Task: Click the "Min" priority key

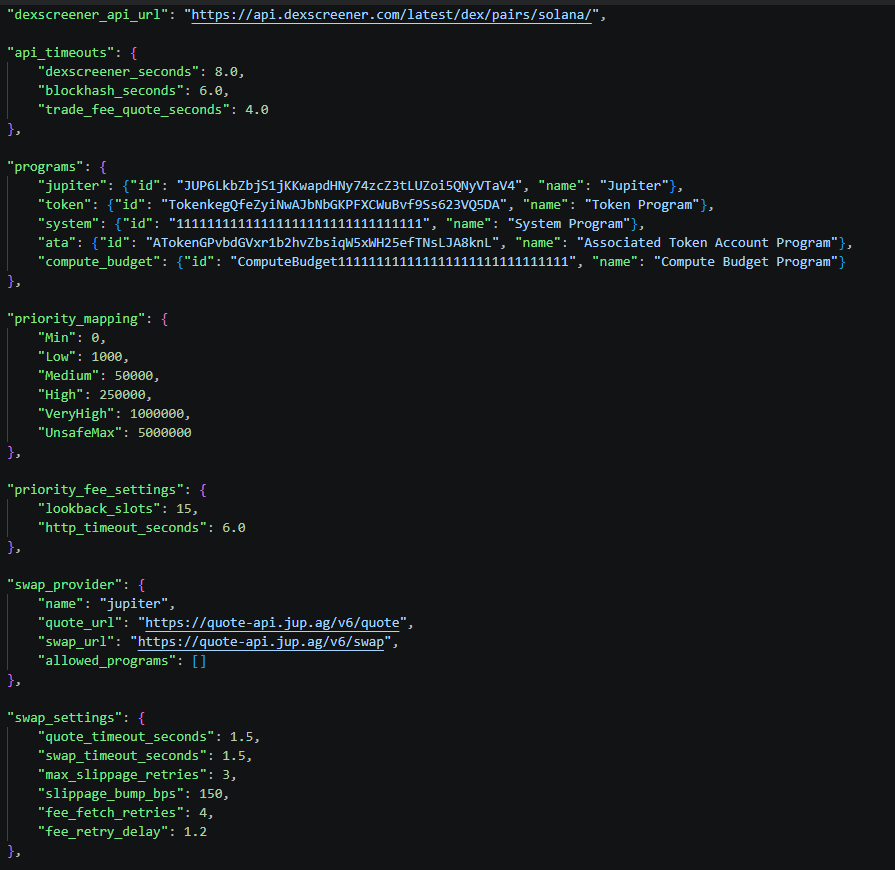Action: (x=57, y=338)
